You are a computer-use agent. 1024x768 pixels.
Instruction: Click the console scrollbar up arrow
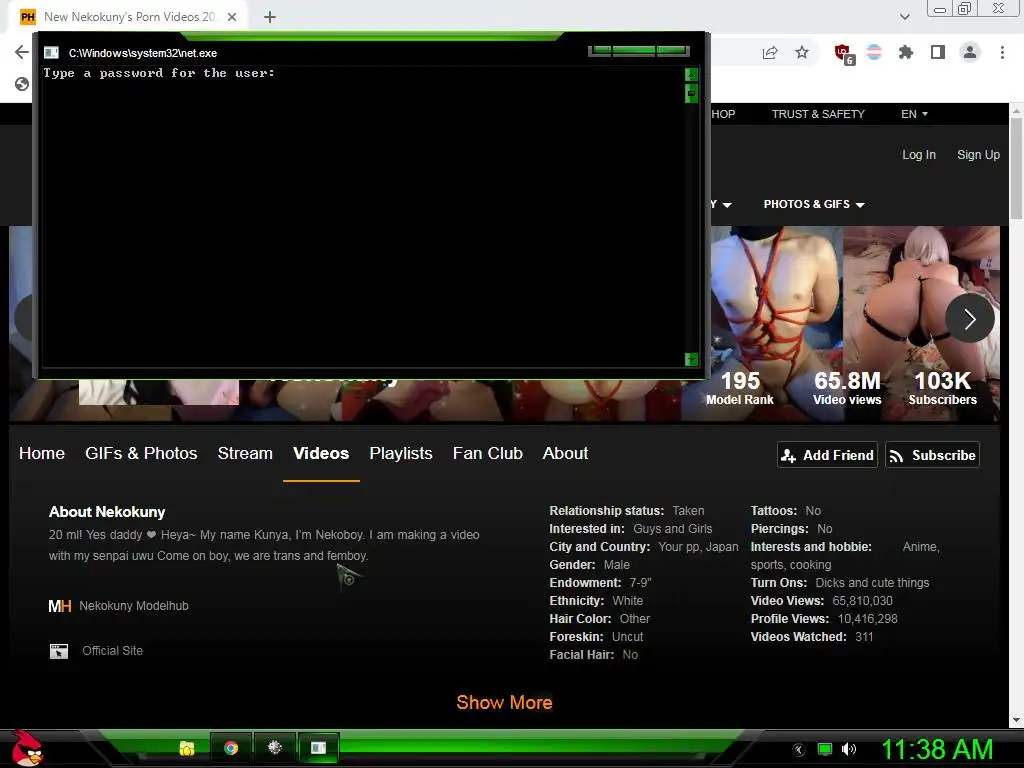point(691,74)
